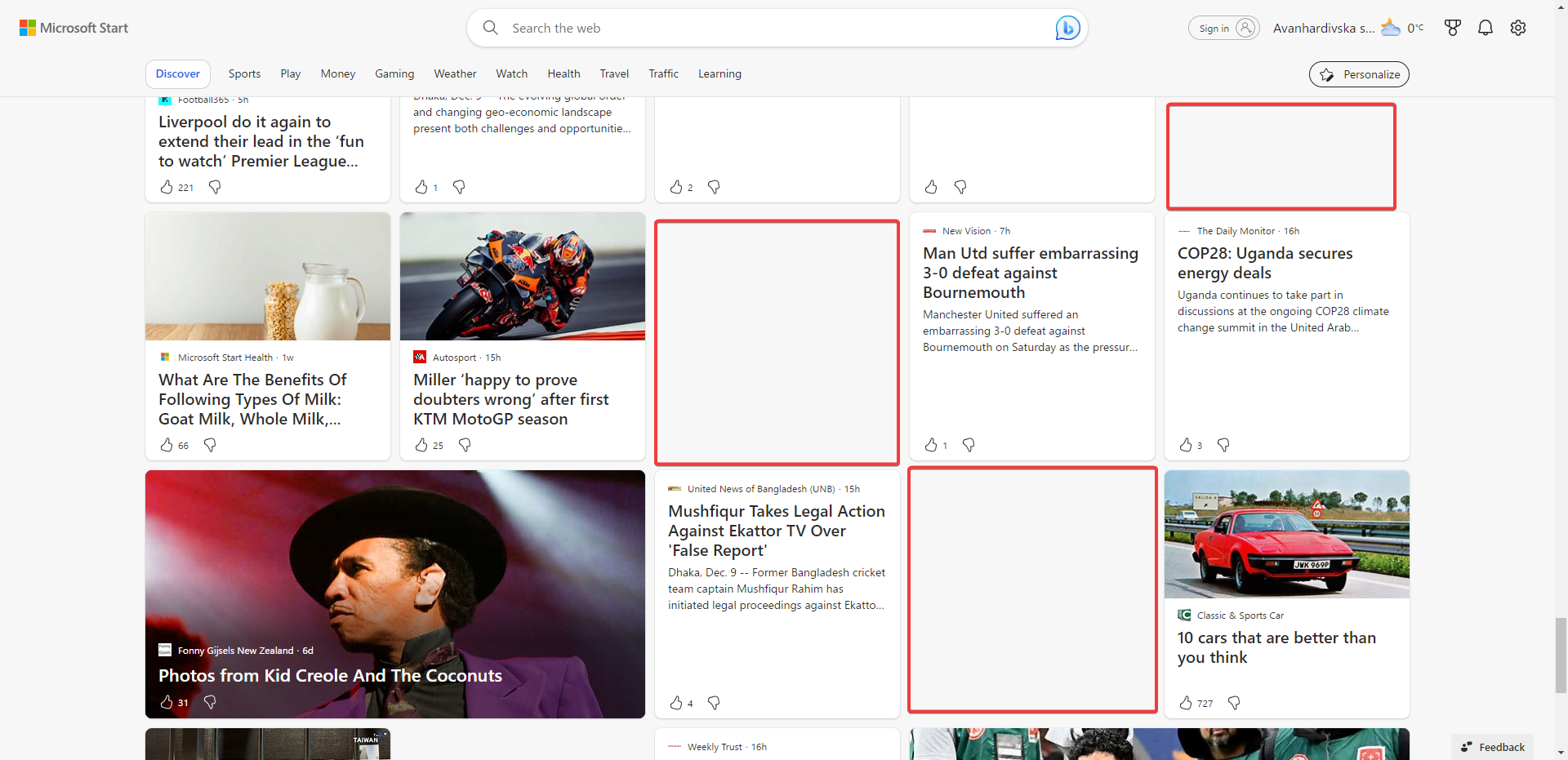The height and width of the screenshot is (760, 1568).
Task: Open the Bing search icon in search bar
Action: pyautogui.click(x=1067, y=27)
